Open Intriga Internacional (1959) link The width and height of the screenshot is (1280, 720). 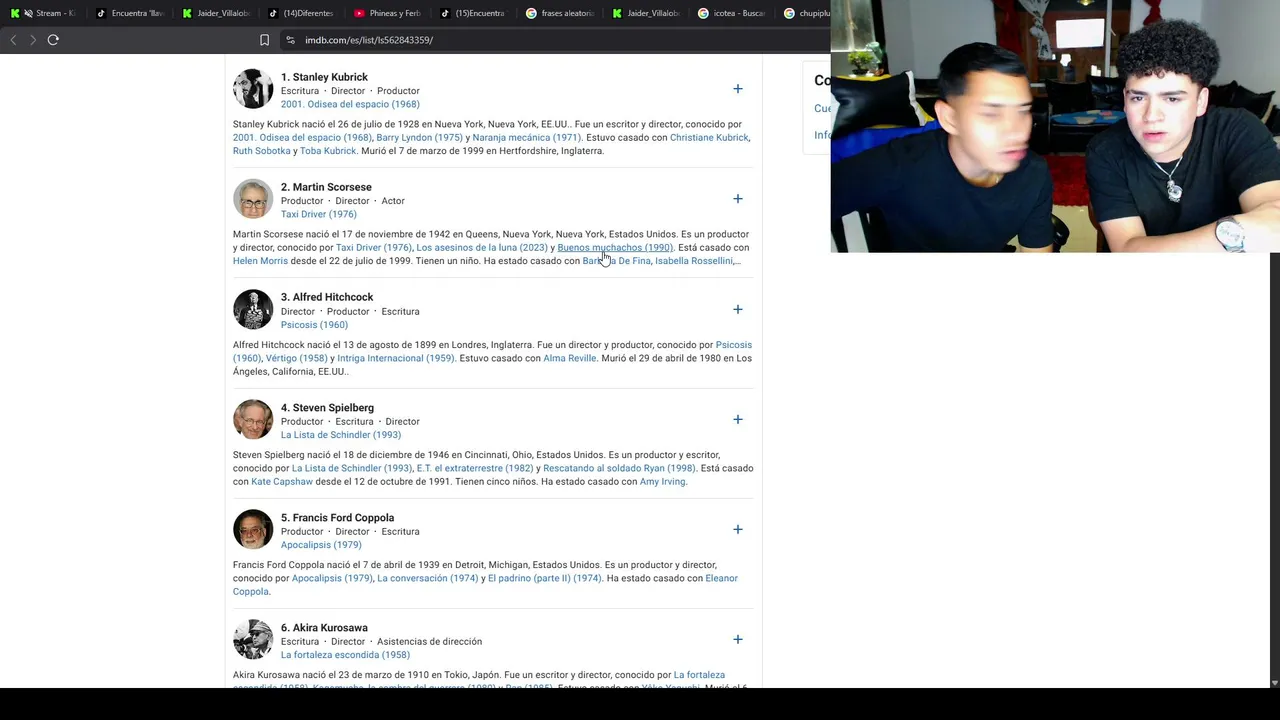(x=396, y=358)
